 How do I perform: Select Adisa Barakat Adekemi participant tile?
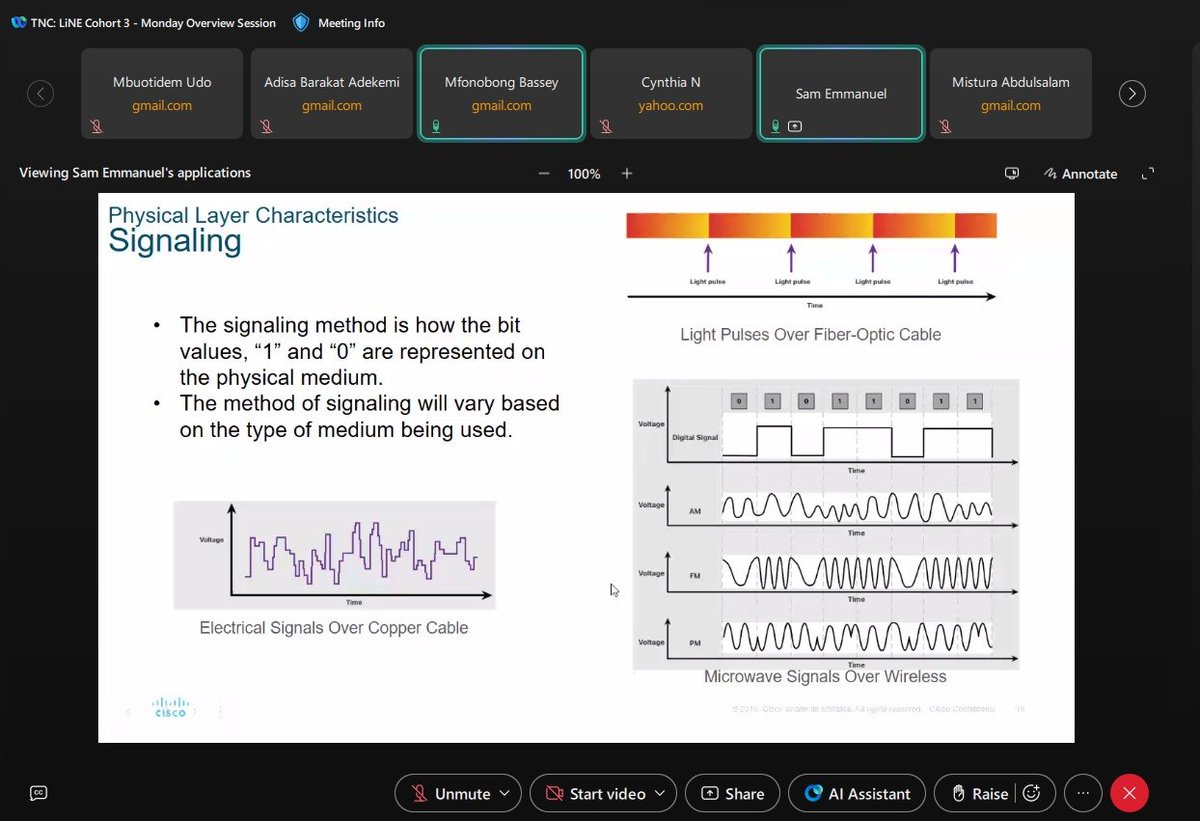click(x=332, y=93)
